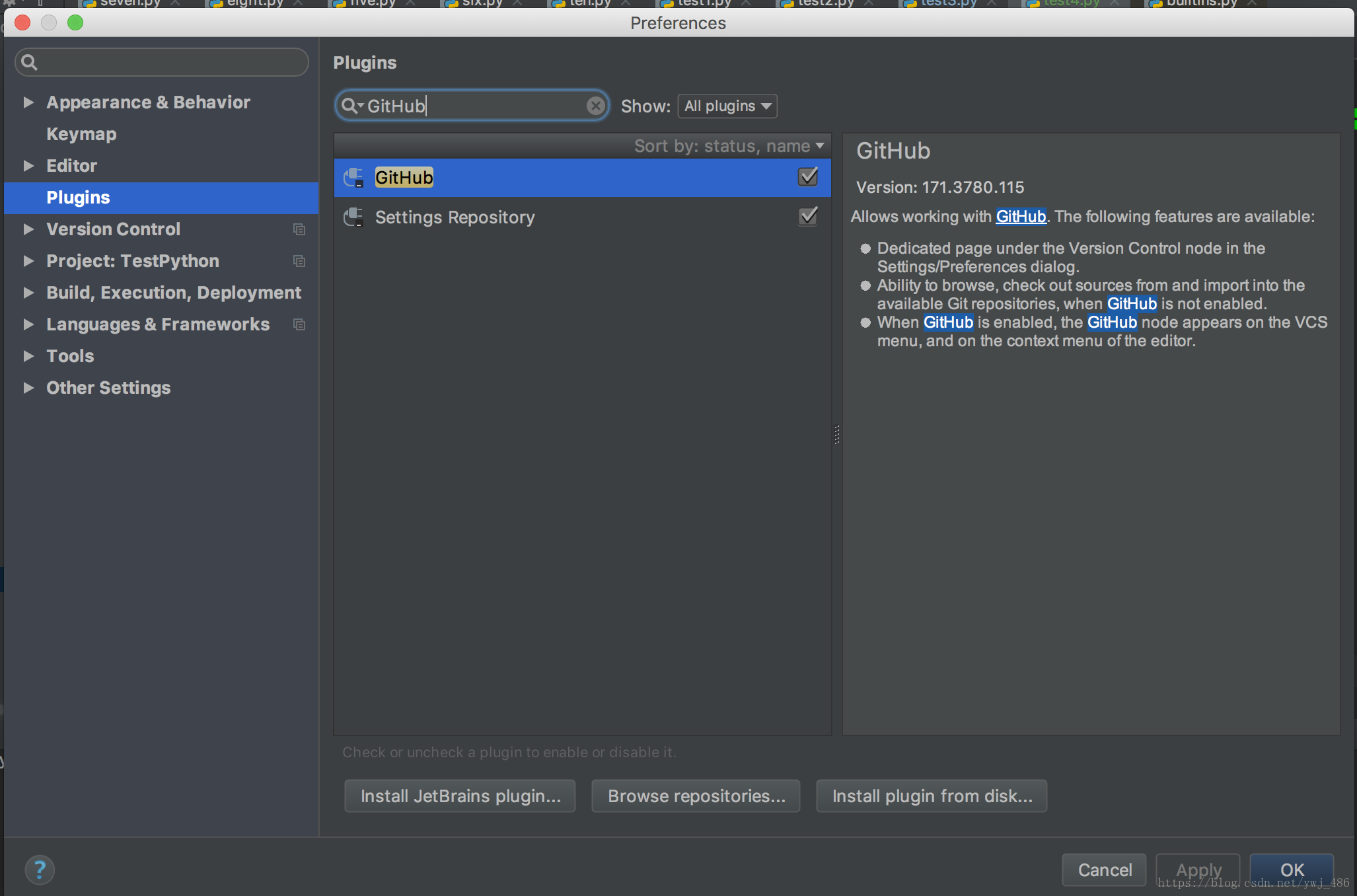Switch to test2.py editor tab
This screenshot has width=1357, height=896.
point(825,3)
